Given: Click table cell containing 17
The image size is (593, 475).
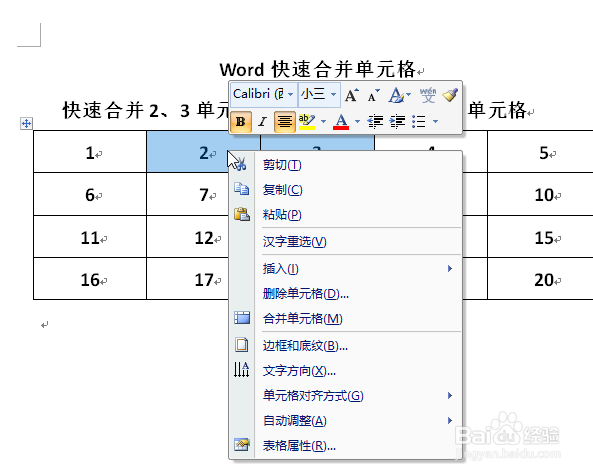Looking at the screenshot, I should coord(187,279).
